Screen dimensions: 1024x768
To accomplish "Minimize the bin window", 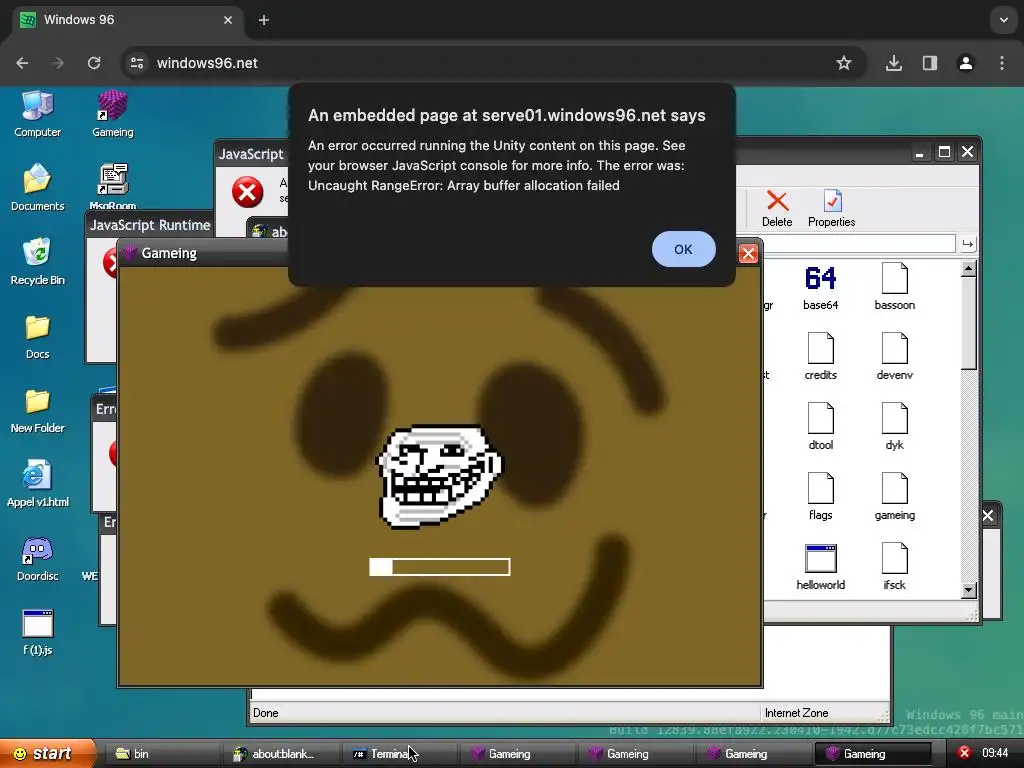I will pos(920,152).
